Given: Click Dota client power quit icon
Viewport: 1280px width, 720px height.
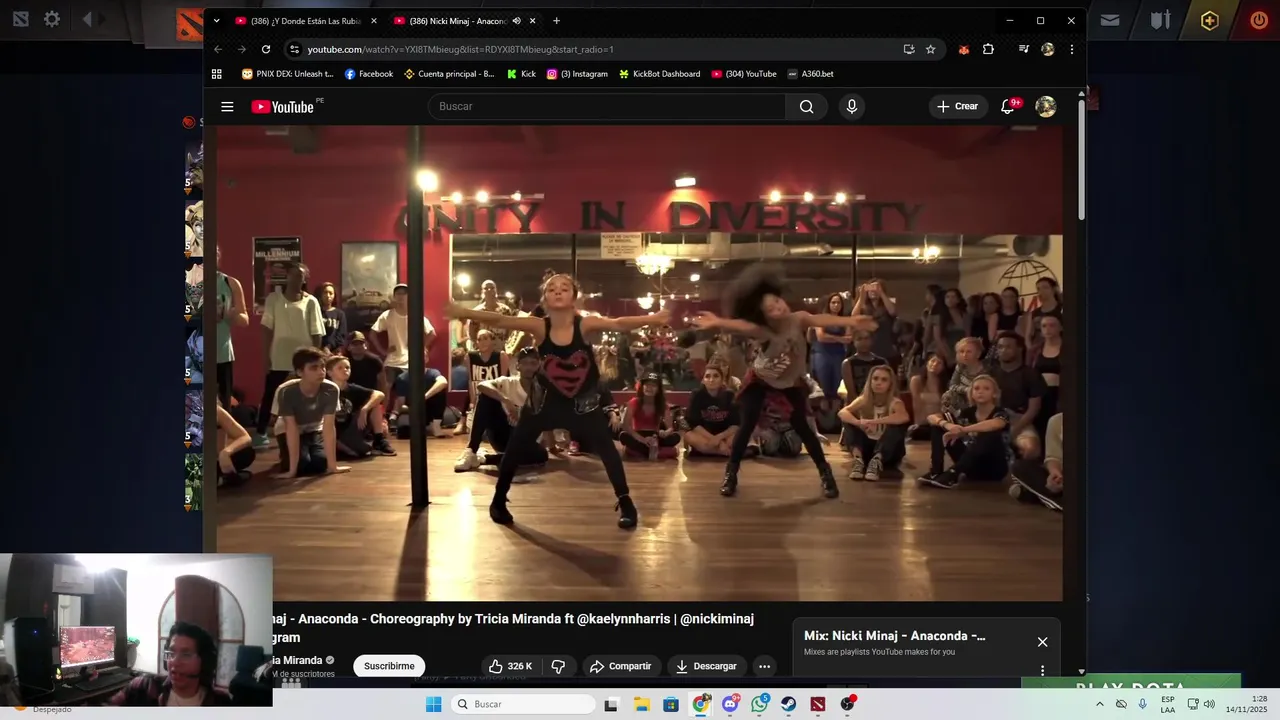Looking at the screenshot, I should coord(1259,20).
